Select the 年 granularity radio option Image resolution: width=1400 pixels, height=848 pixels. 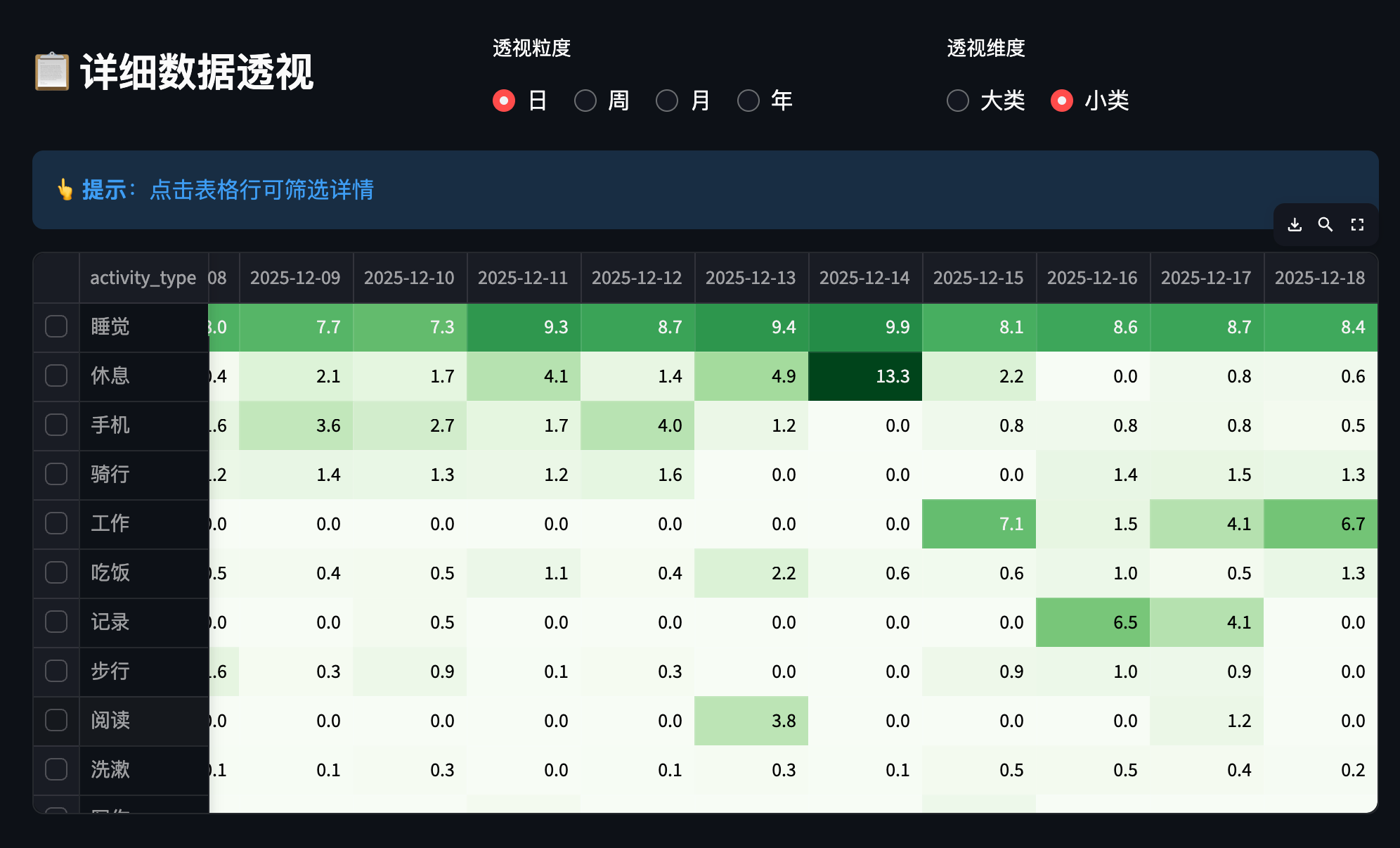point(748,101)
